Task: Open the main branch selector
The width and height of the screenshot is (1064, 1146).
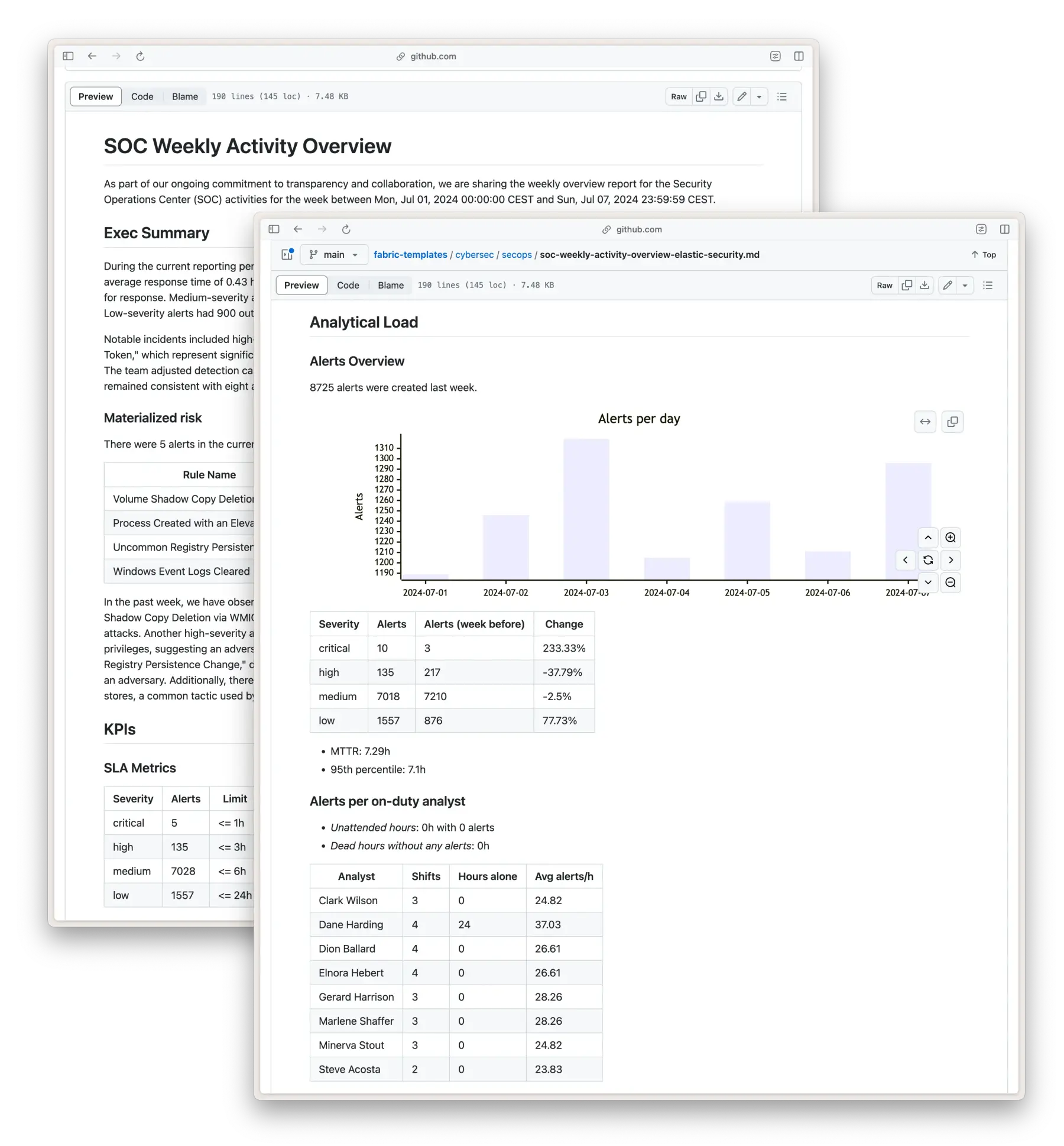Action: click(333, 254)
